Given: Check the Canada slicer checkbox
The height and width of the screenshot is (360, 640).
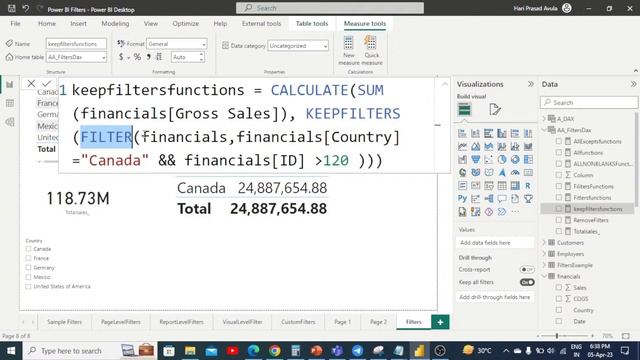Looking at the screenshot, I should pos(28,249).
